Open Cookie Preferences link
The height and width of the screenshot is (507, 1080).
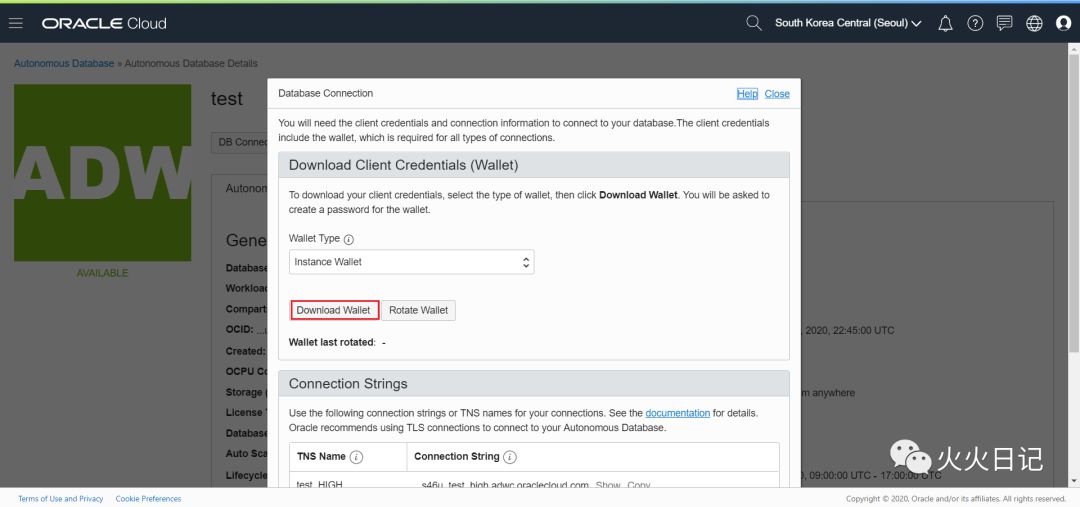148,499
